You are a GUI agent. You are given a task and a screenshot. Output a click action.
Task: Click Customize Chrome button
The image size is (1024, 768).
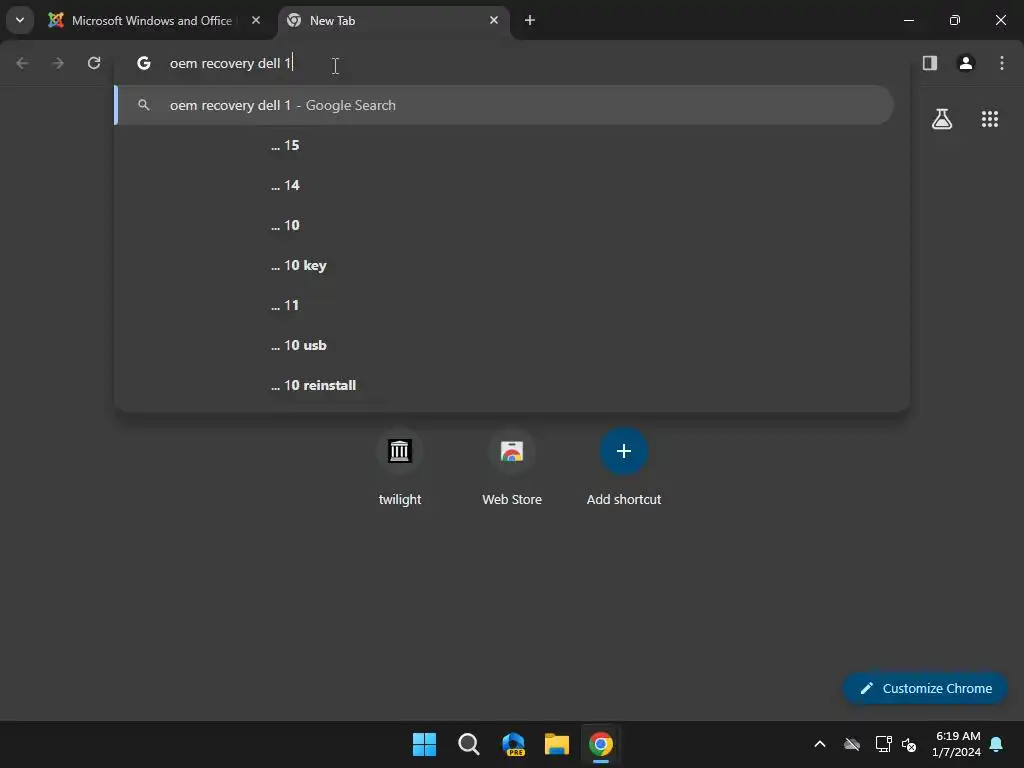tap(925, 688)
